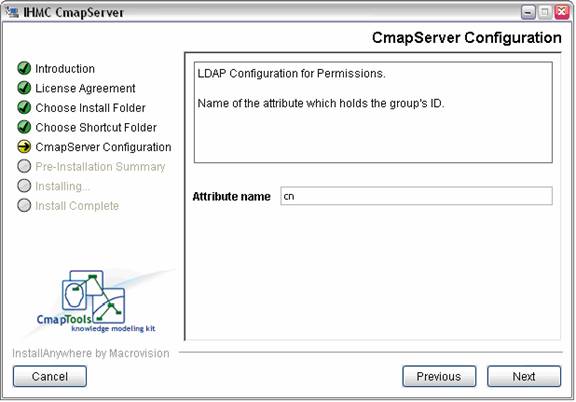The width and height of the screenshot is (576, 402).
Task: Select the Choose Install Folder step label
Action: (90, 108)
